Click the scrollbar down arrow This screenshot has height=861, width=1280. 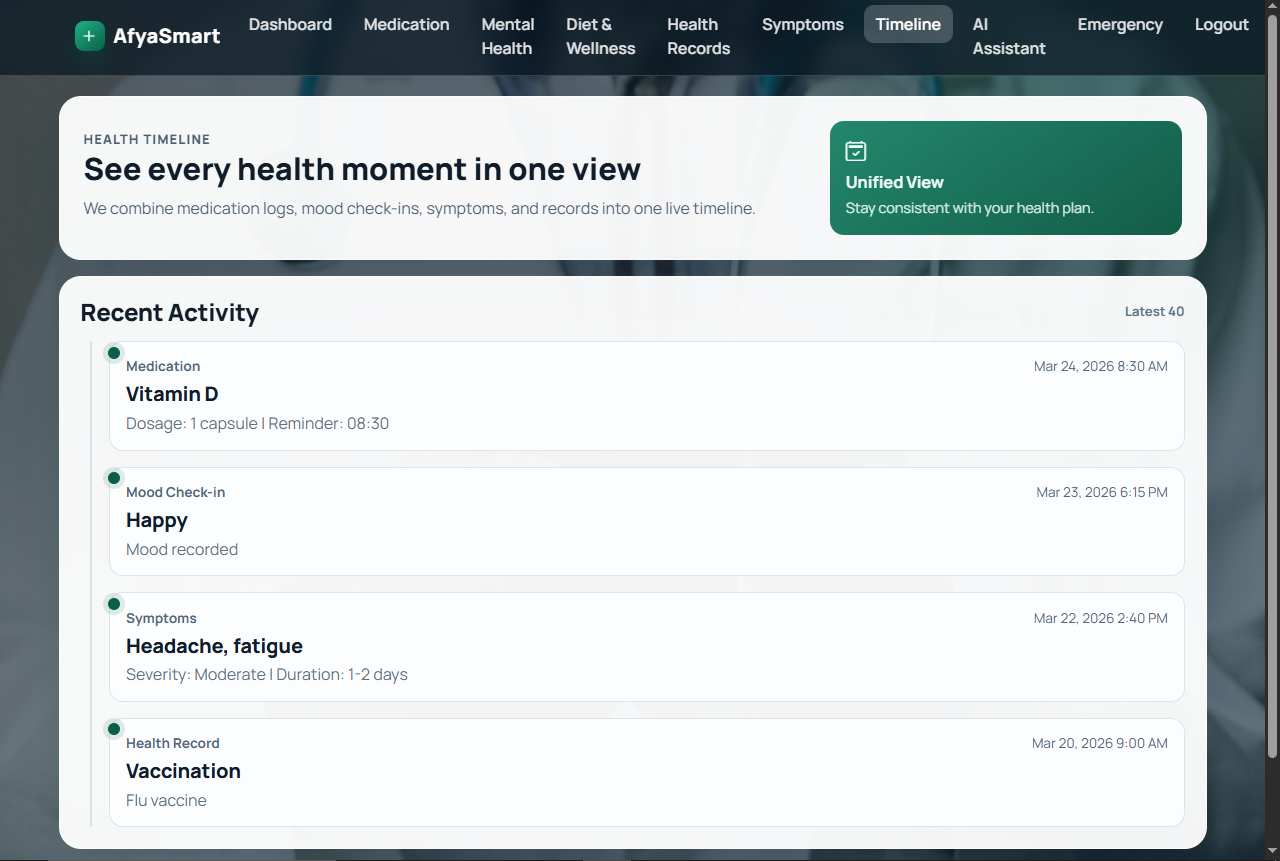[1272, 853]
